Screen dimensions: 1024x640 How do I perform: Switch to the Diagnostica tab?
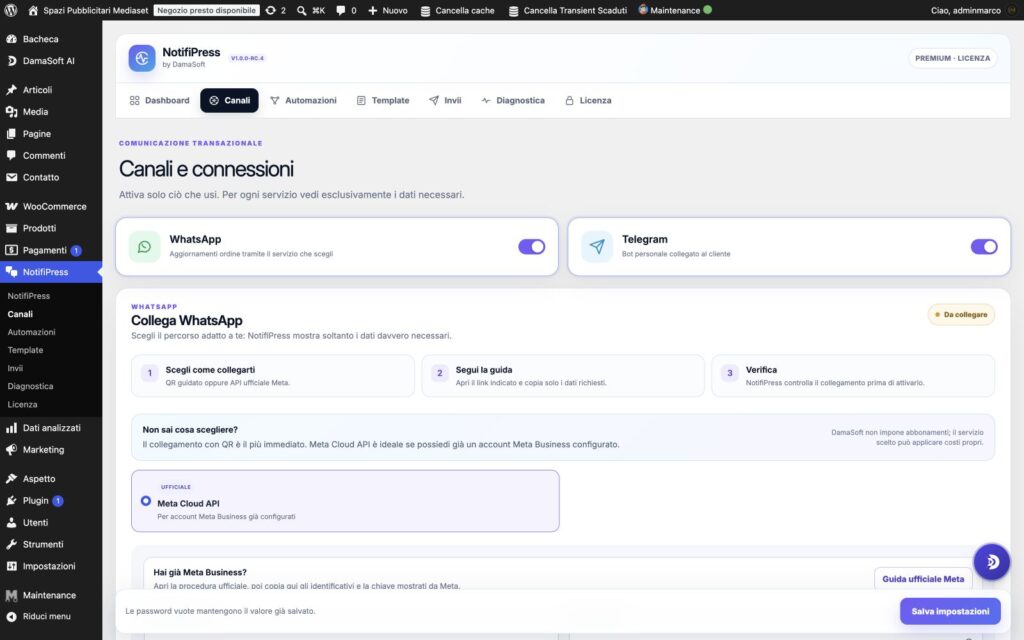(x=513, y=101)
